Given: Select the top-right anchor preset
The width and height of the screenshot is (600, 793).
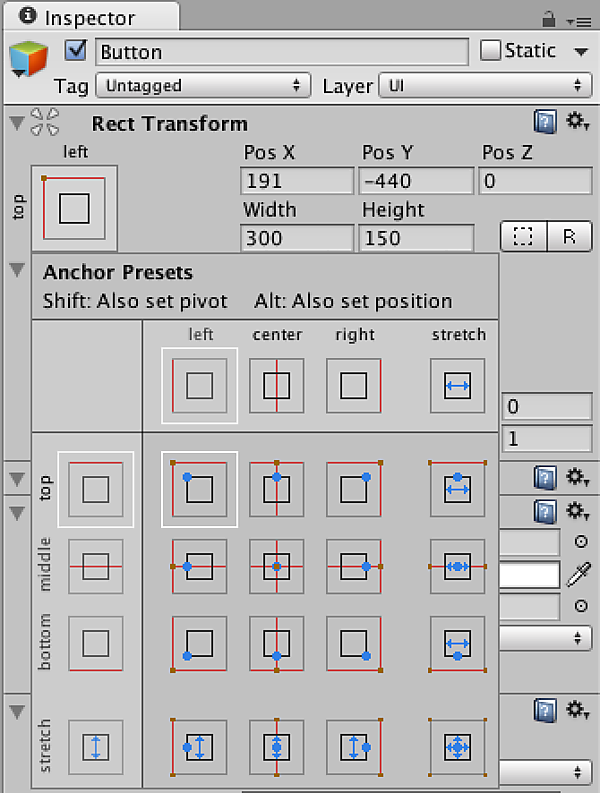Looking at the screenshot, I should click(x=352, y=488).
